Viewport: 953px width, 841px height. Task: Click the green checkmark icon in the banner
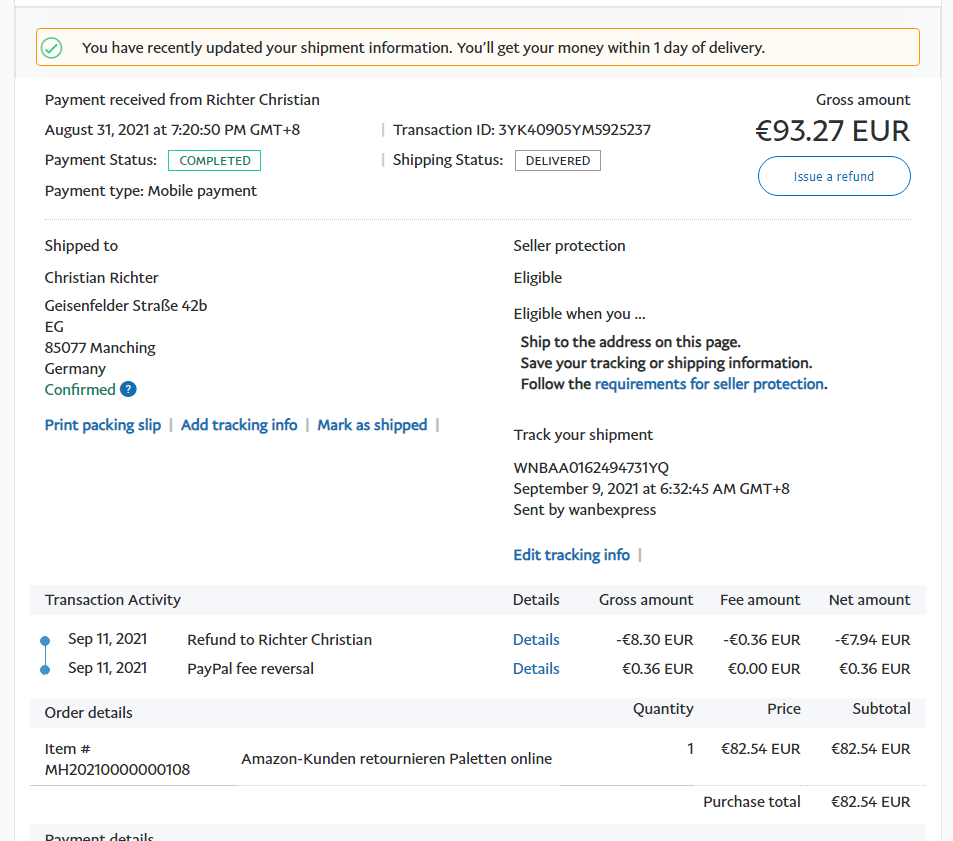pyautogui.click(x=52, y=48)
